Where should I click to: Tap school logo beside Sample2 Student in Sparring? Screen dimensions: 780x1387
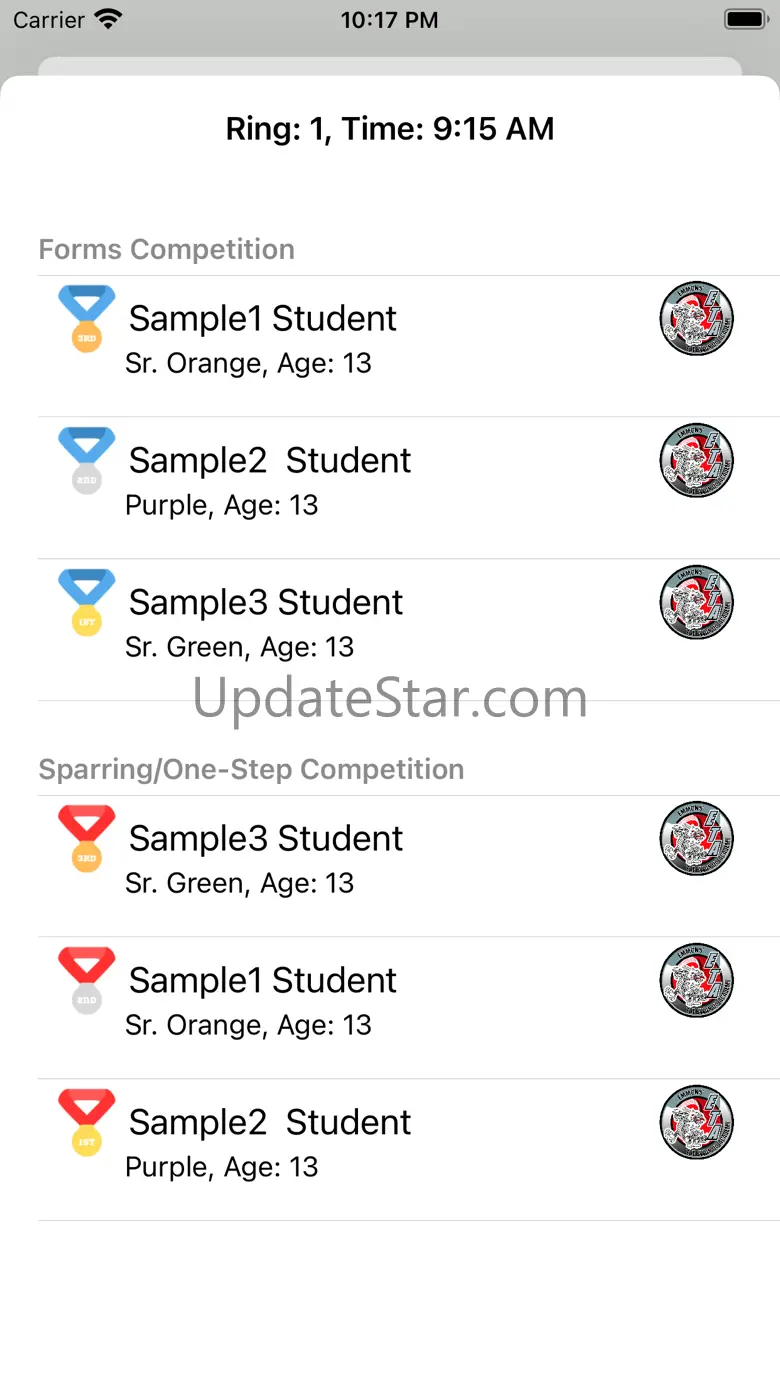pos(697,1123)
